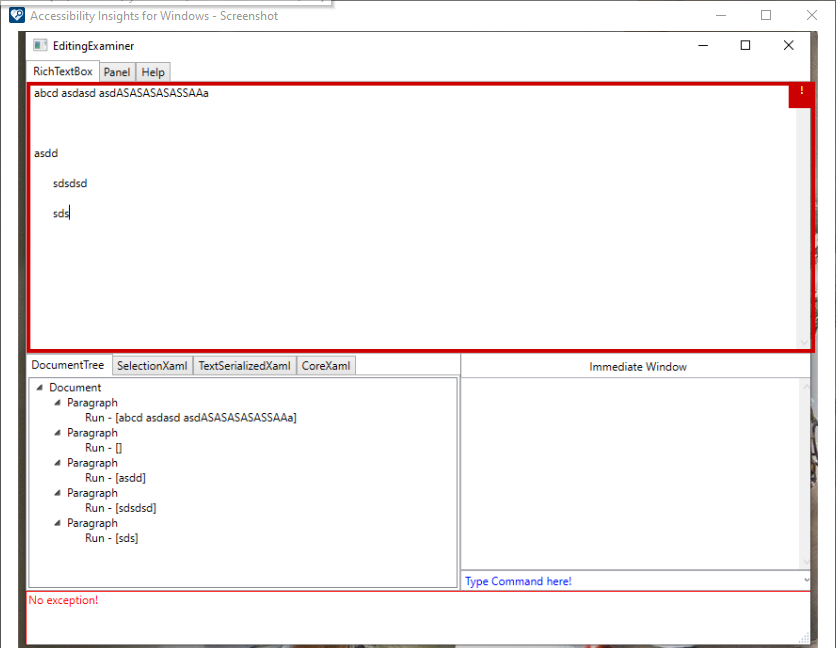
Task: Collapse the Paragraph containing Run [asdd]
Action: coord(57,462)
